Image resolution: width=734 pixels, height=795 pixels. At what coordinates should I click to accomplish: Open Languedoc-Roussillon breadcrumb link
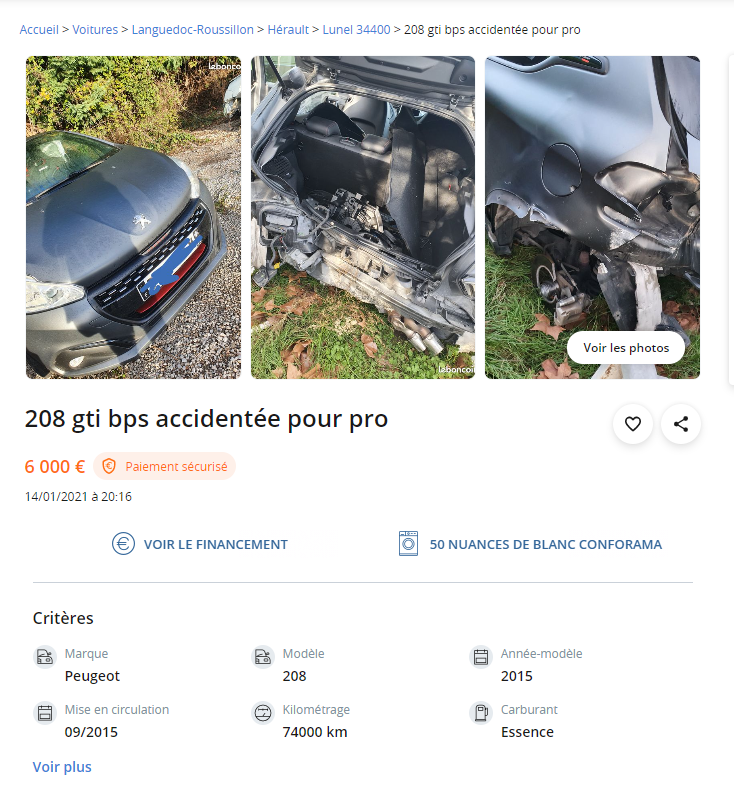click(193, 30)
